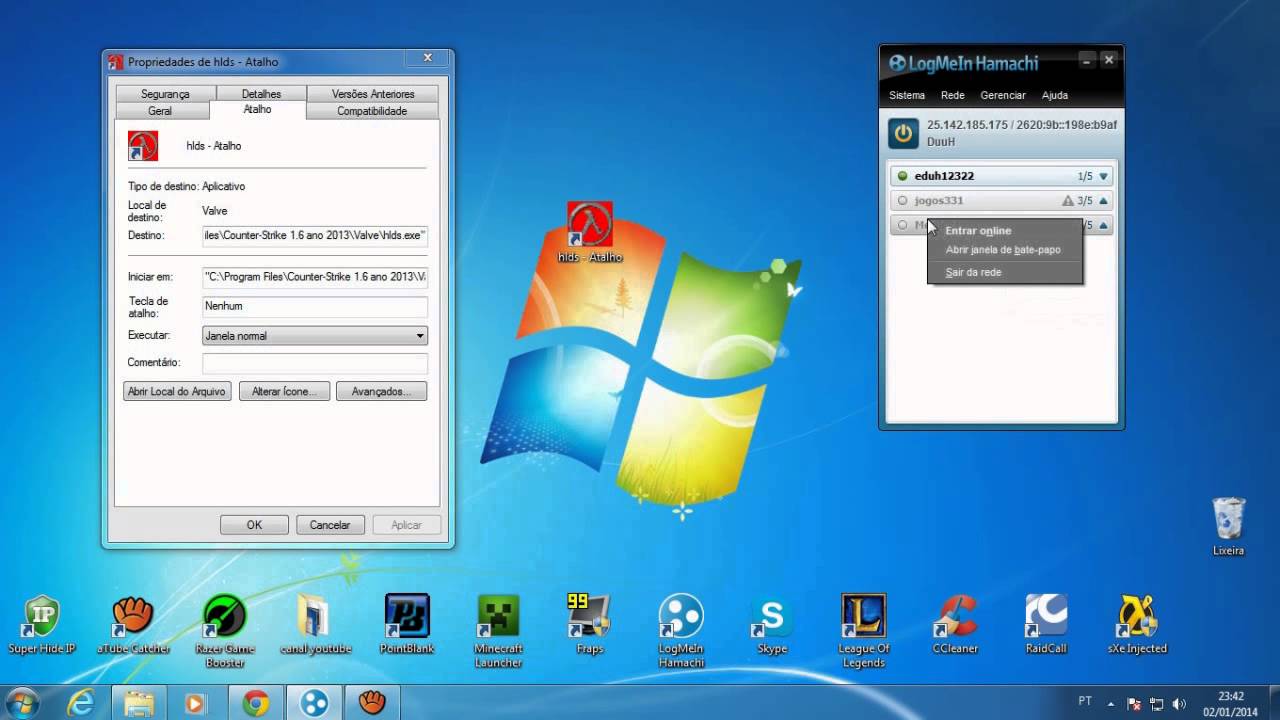Confirm with the OK button

click(254, 525)
